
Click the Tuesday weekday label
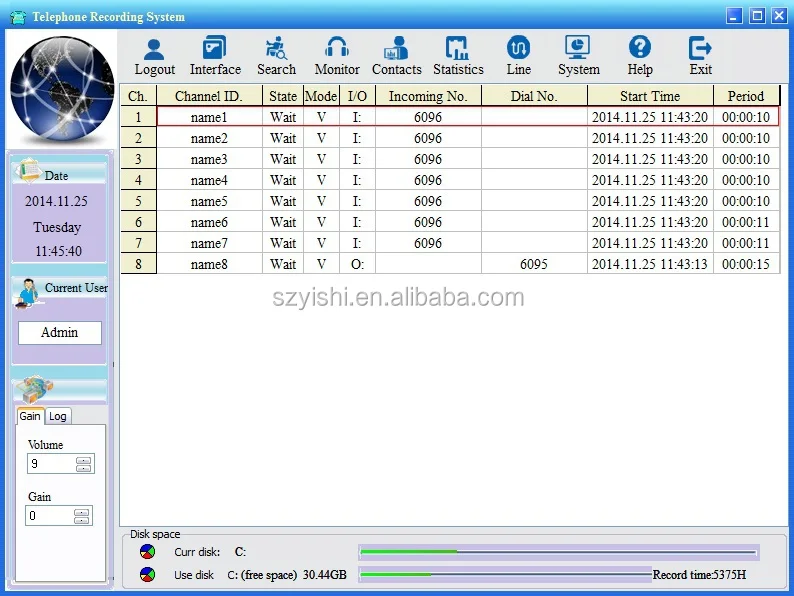57,227
